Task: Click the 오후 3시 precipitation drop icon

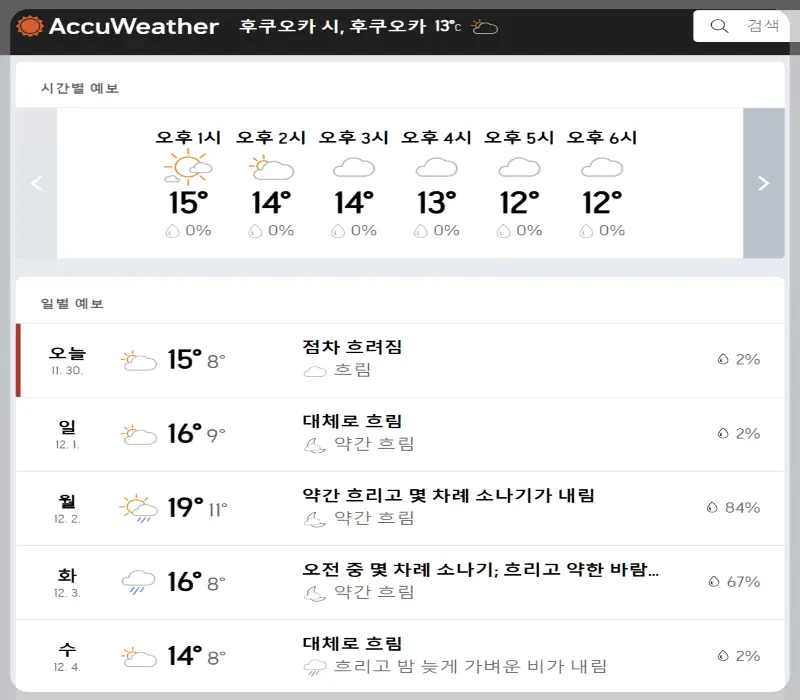Action: [338, 231]
